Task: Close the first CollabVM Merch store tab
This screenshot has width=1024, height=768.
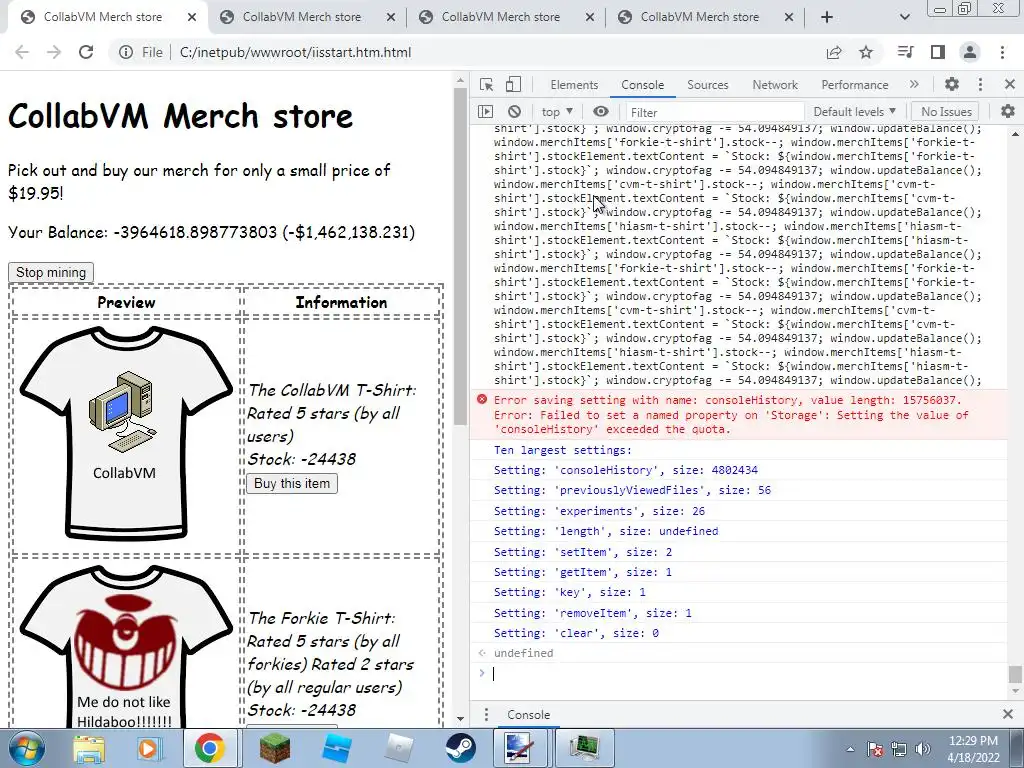Action: [x=191, y=17]
